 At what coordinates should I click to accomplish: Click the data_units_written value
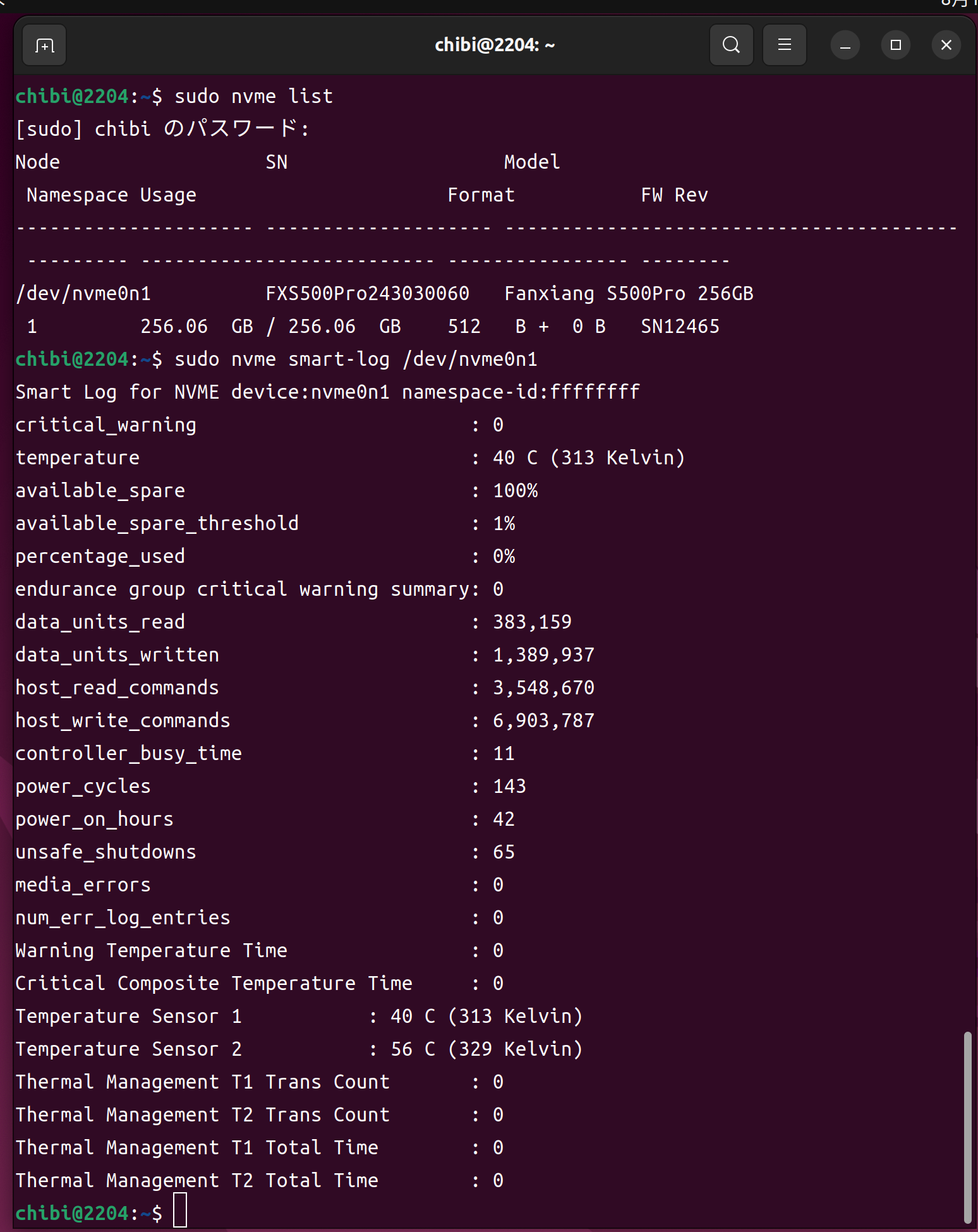(x=543, y=655)
